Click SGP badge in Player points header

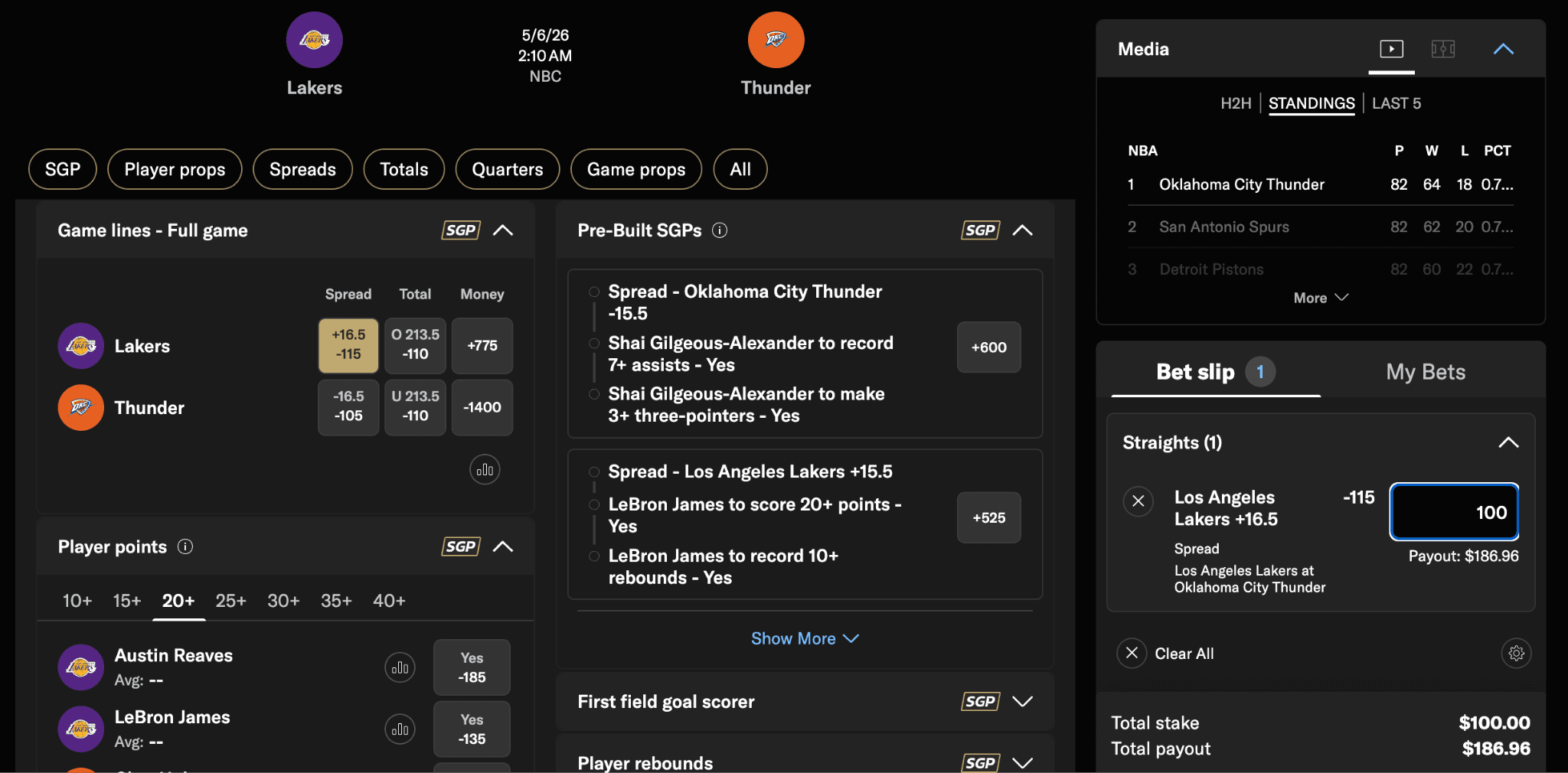pyautogui.click(x=461, y=546)
